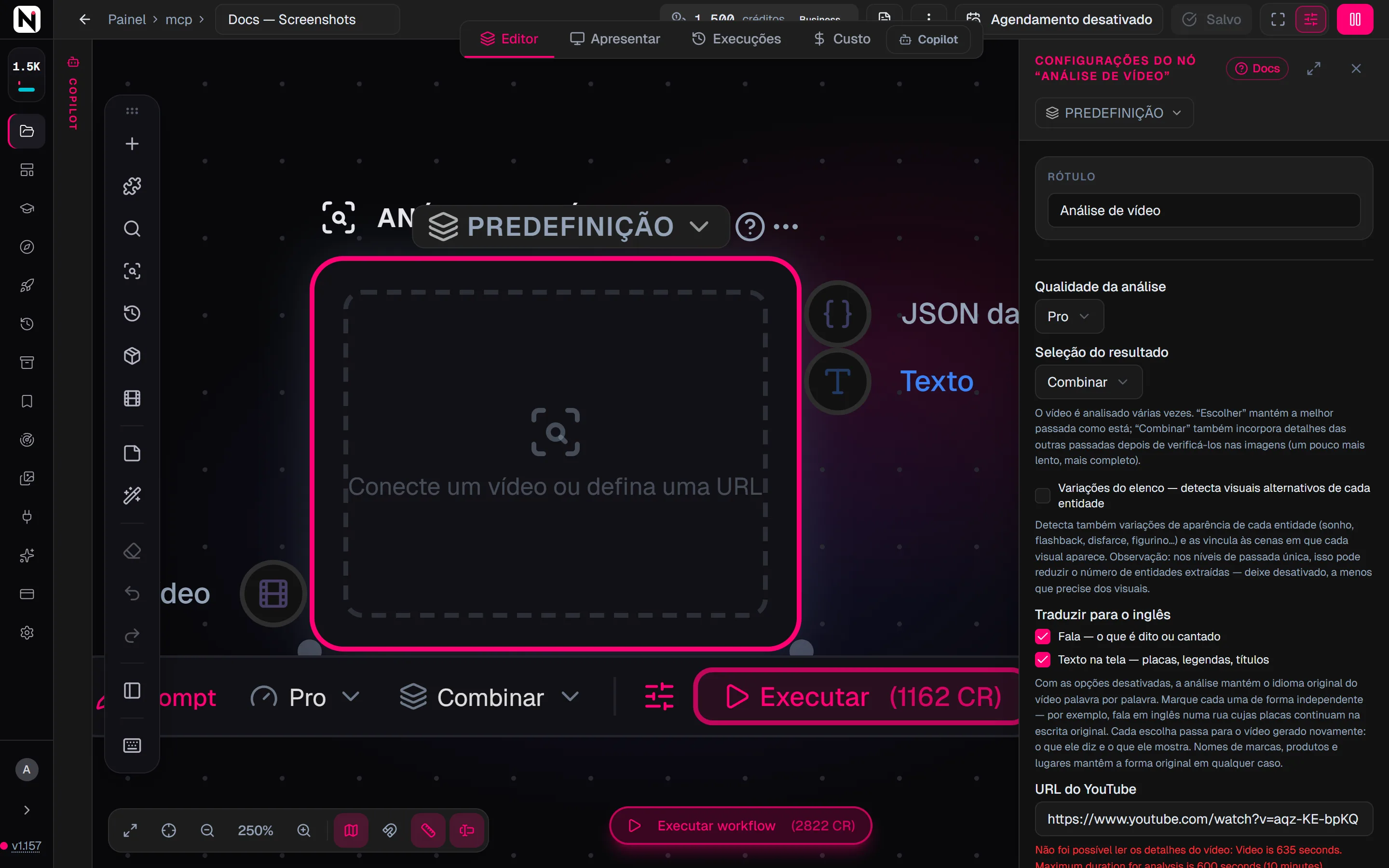Expand PREDEFINIÇÃO dropdown in settings panel

(x=1114, y=112)
